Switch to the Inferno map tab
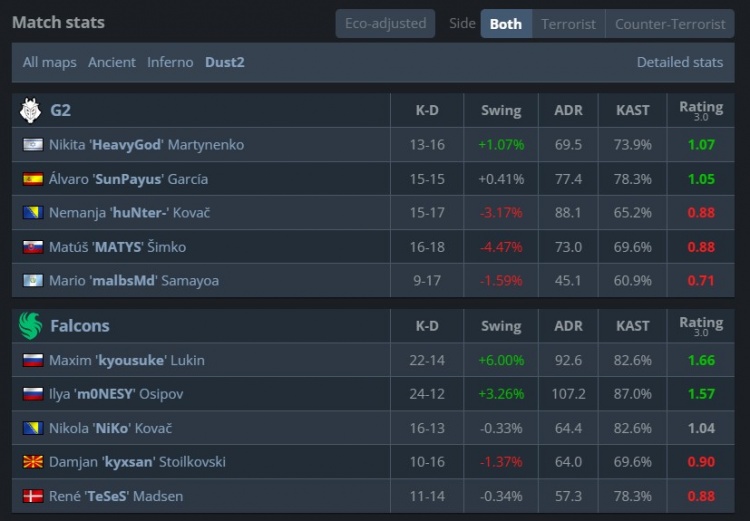The height and width of the screenshot is (521, 750). (x=170, y=62)
